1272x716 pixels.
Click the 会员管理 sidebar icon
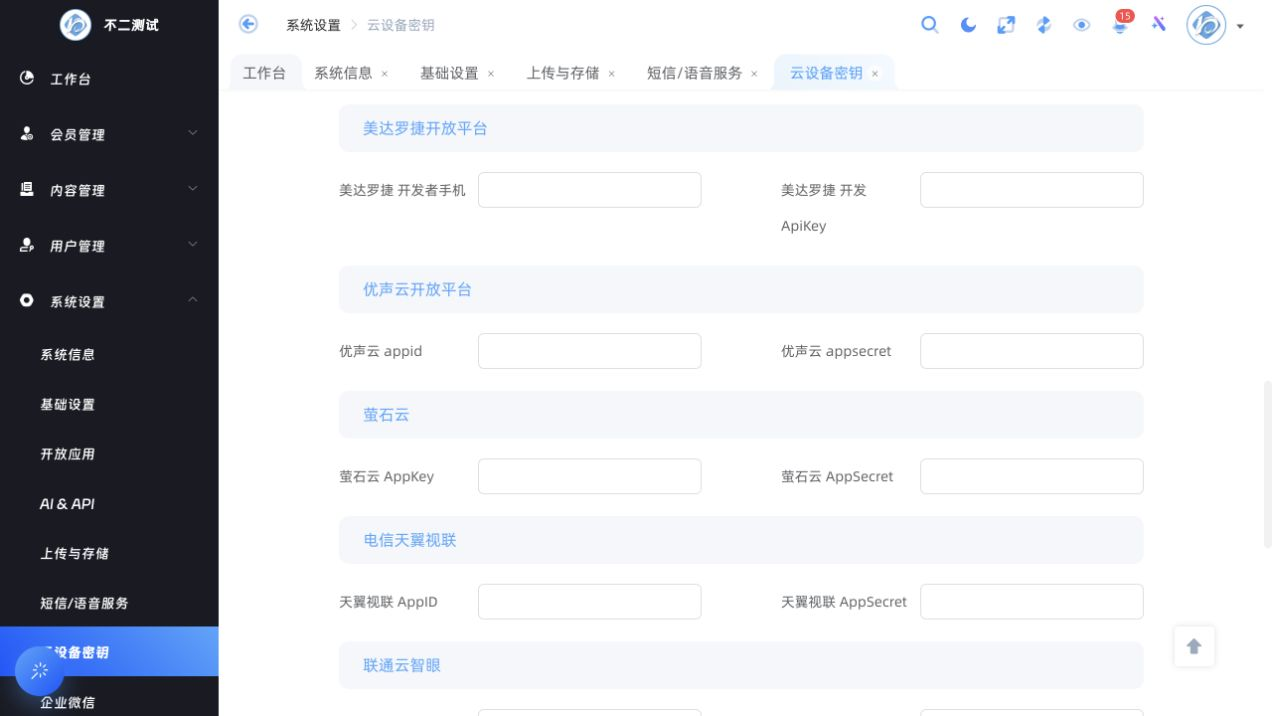(x=27, y=134)
